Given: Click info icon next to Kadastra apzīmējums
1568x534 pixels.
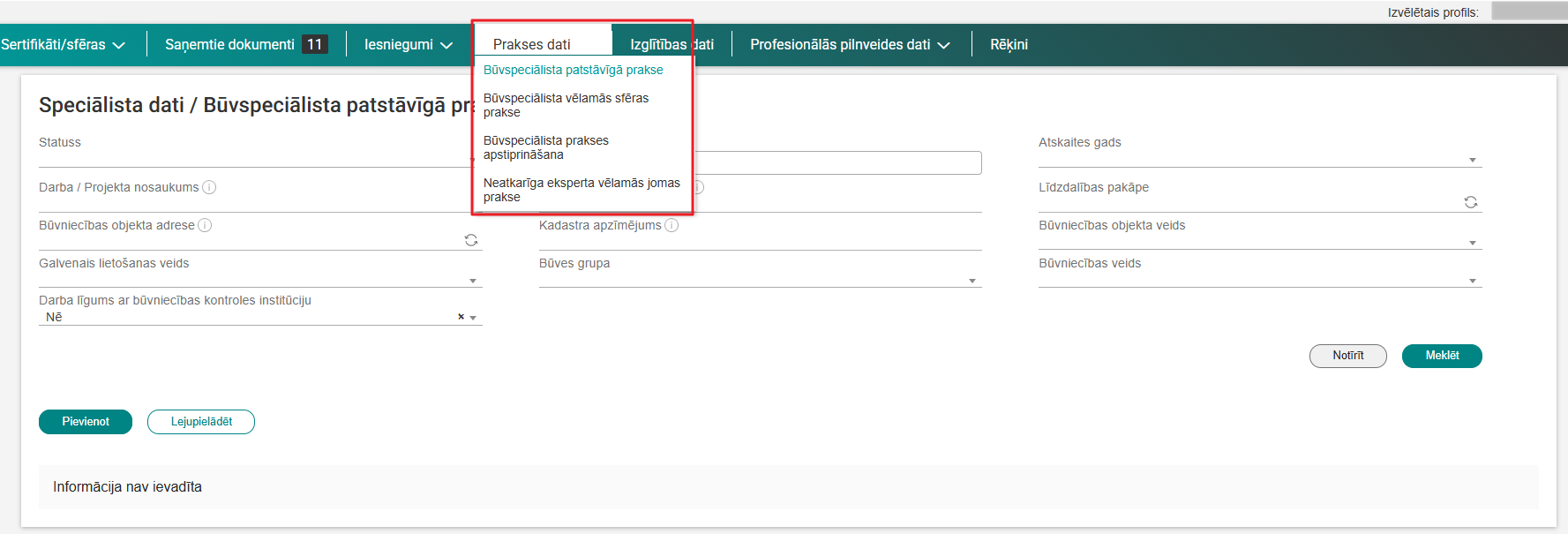Looking at the screenshot, I should tap(671, 225).
